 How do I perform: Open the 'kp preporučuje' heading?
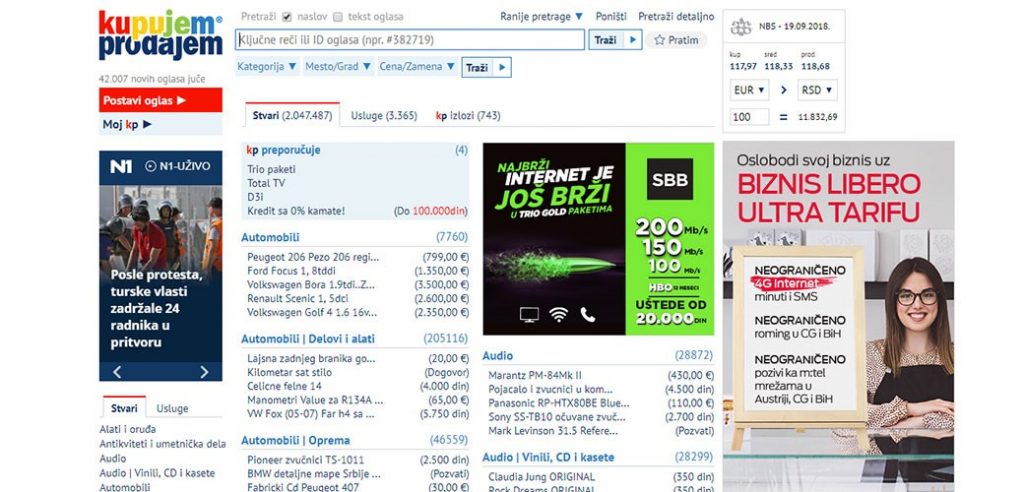point(283,150)
